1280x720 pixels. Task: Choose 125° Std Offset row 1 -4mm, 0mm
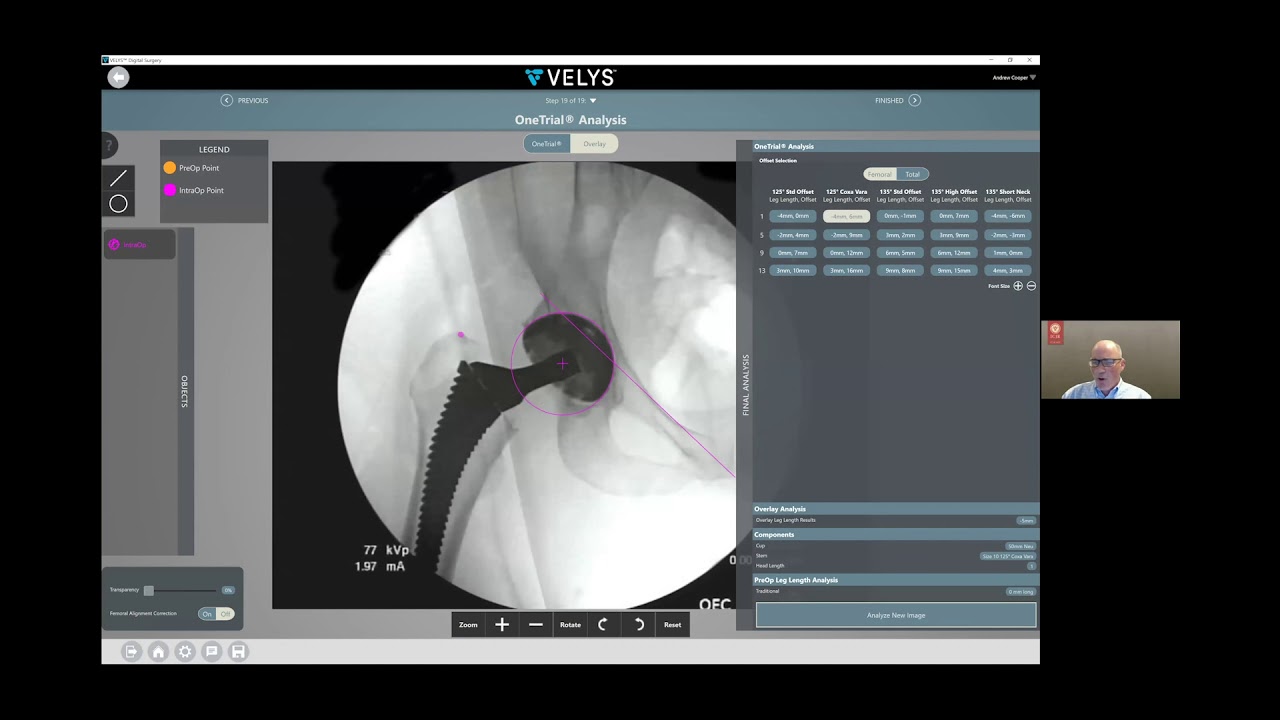coord(793,216)
